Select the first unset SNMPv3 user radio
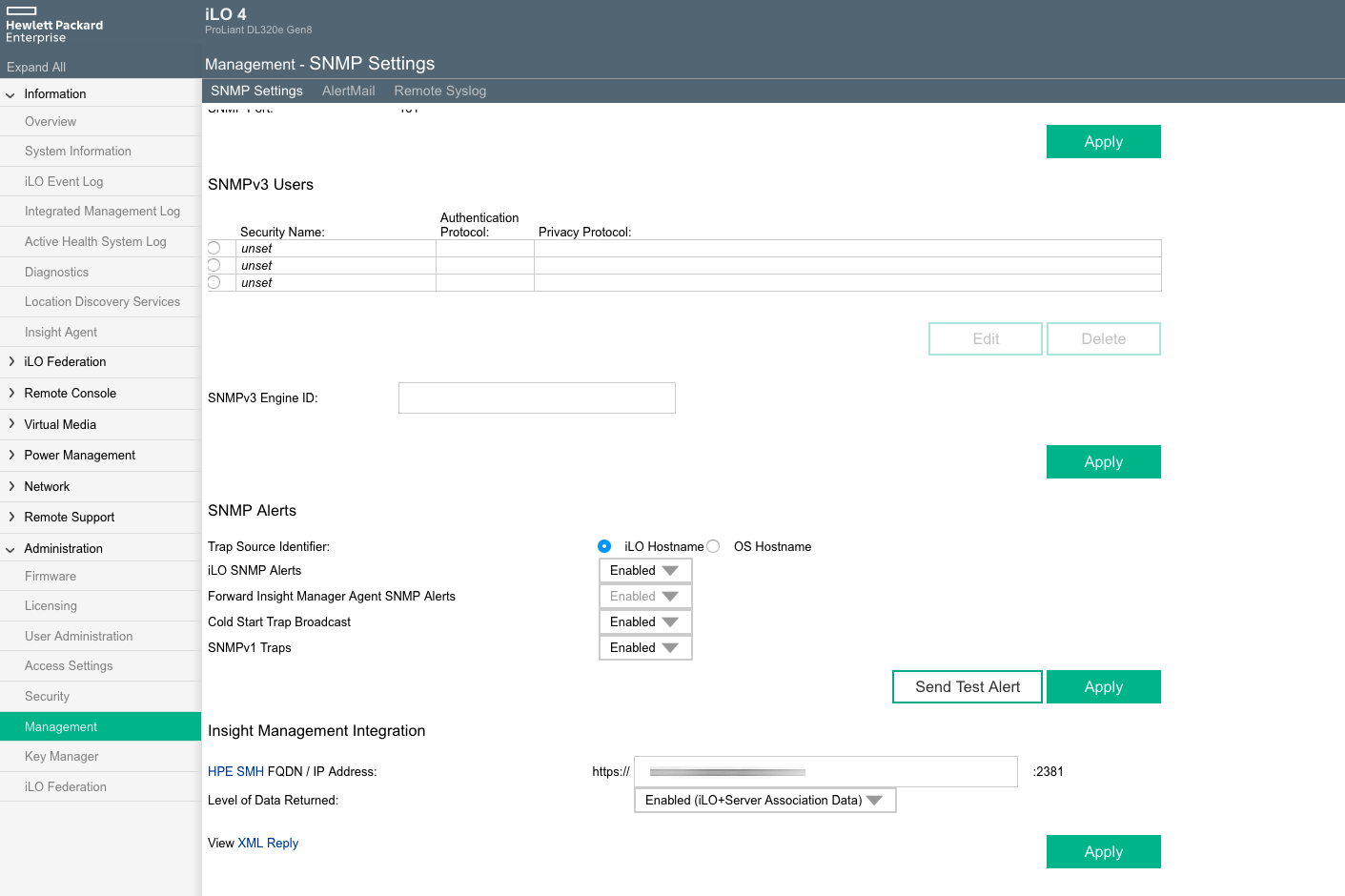The width and height of the screenshot is (1345, 896). click(x=214, y=248)
